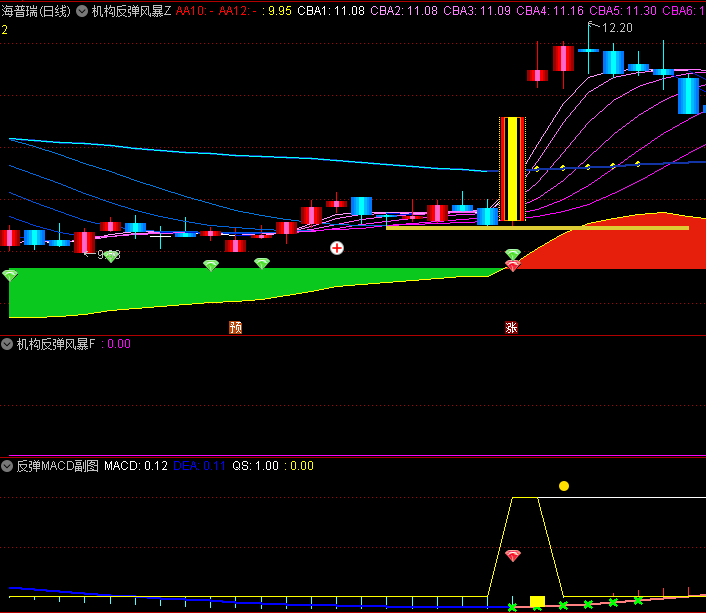Click the CBA3: 11.09 value
This screenshot has height=613, width=706.
point(477,11)
